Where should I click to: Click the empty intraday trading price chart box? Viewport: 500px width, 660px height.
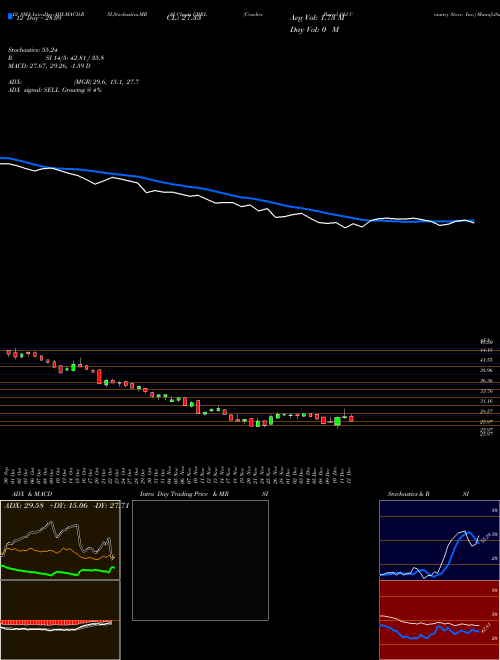point(200,560)
